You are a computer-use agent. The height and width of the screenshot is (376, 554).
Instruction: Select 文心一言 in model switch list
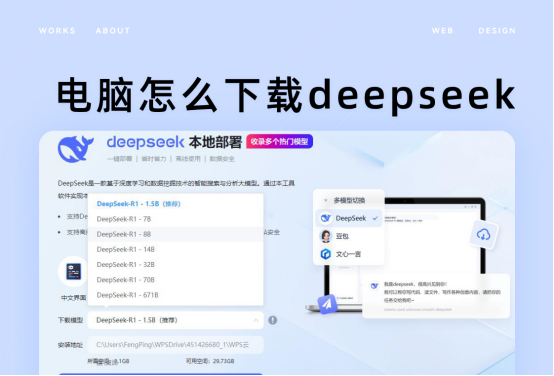349,254
